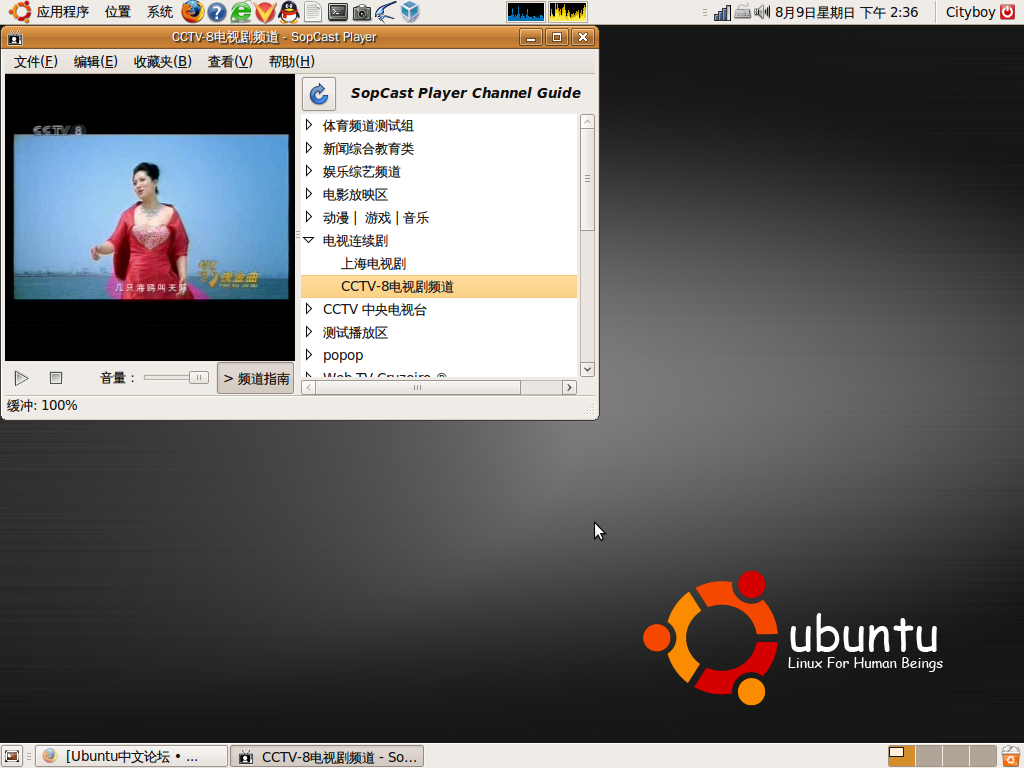1024x768 pixels.
Task: Open the text document launcher icon
Action: (x=313, y=12)
